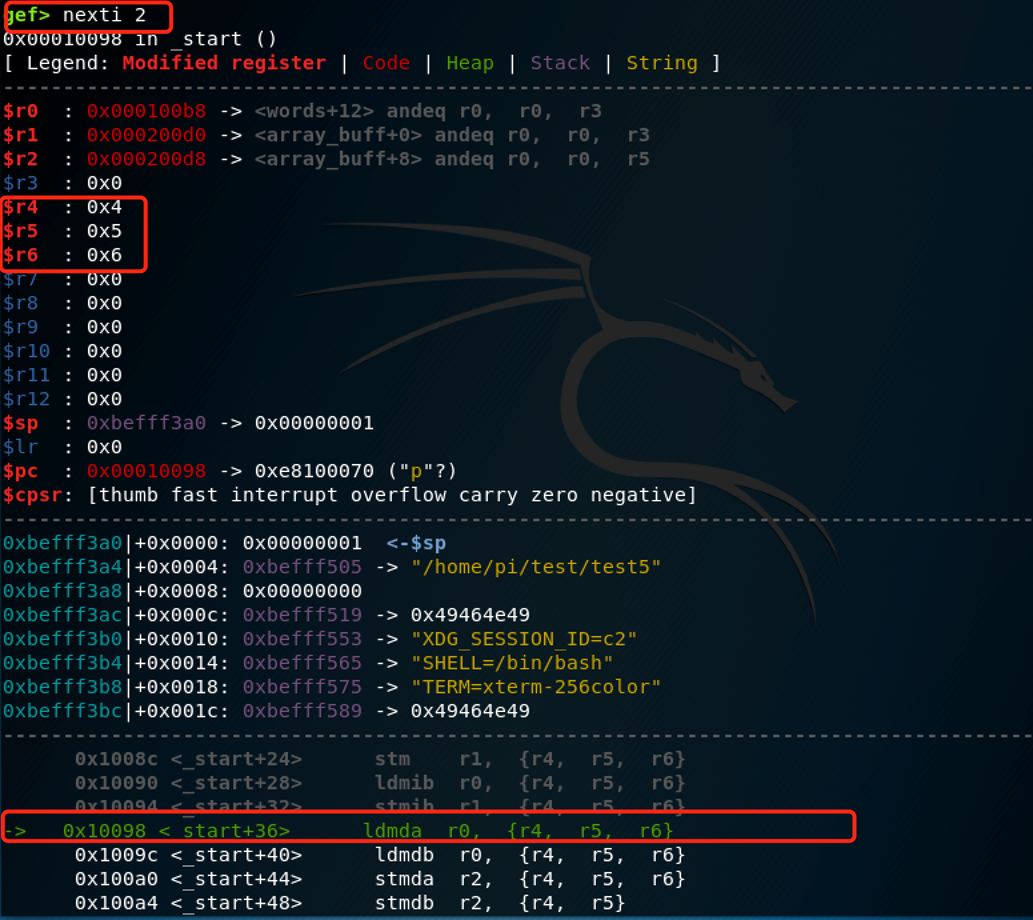Select the 'Modified register' legend label
The height and width of the screenshot is (920, 1033).
tap(224, 63)
